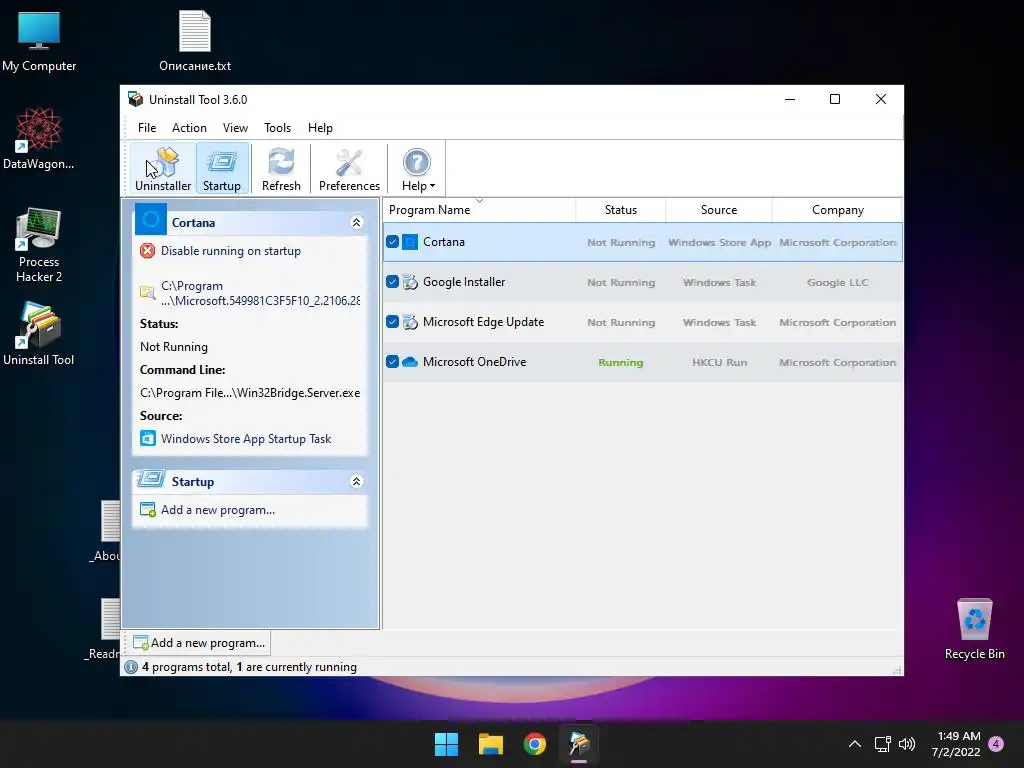Click the bottom Add a new program button
Image resolution: width=1024 pixels, height=768 pixels.
[x=199, y=643]
